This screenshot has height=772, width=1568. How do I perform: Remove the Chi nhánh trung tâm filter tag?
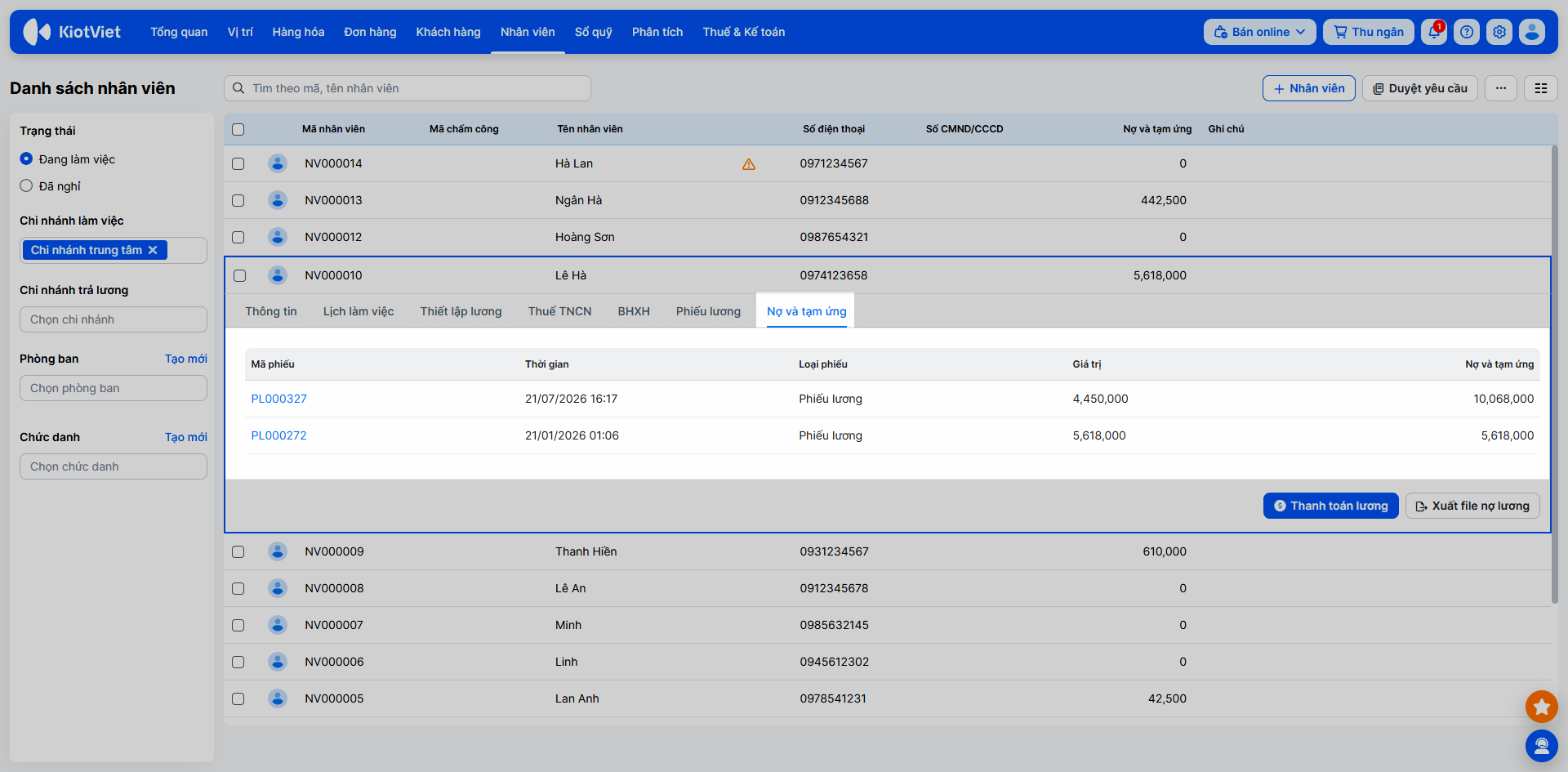pos(153,250)
